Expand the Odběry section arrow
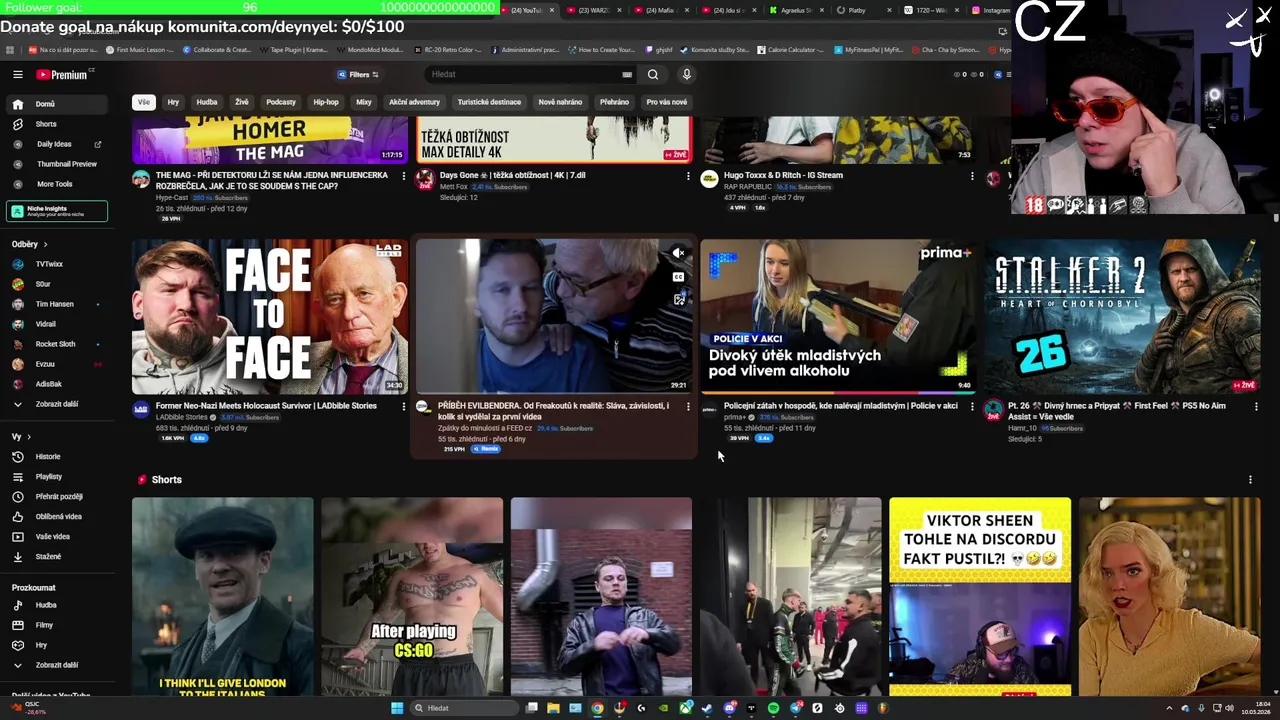 pos(45,245)
